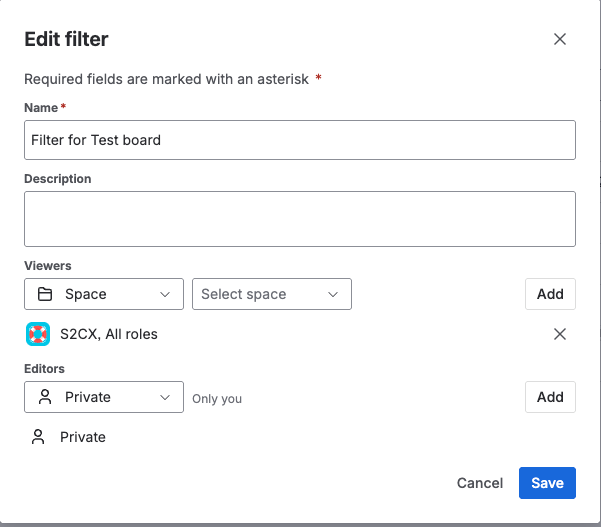Click the chevron of Select space
Viewport: 601px width, 527px height.
333,294
